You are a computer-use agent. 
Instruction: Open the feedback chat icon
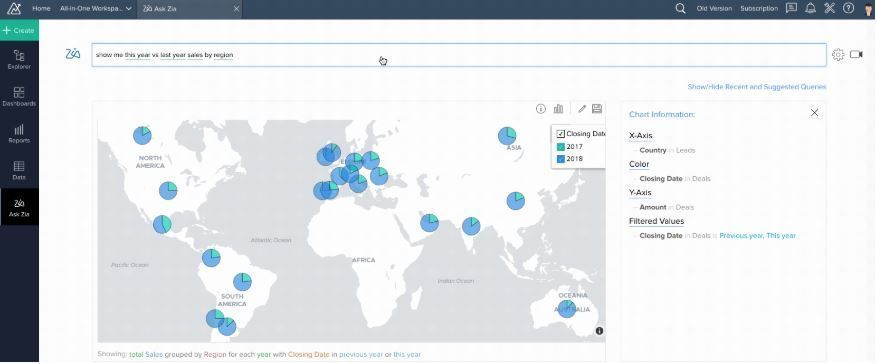(x=791, y=8)
